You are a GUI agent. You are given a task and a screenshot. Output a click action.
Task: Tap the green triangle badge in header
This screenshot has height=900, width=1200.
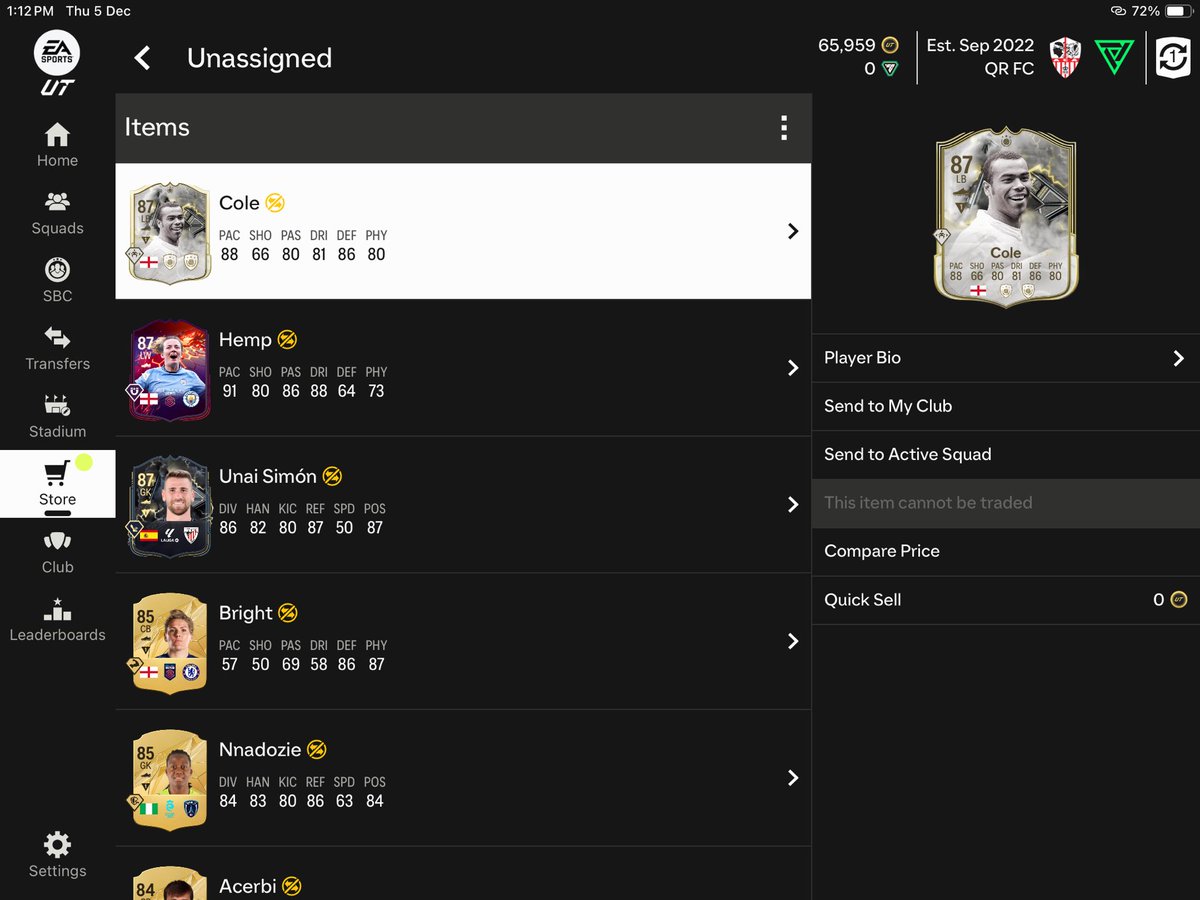tap(1114, 57)
